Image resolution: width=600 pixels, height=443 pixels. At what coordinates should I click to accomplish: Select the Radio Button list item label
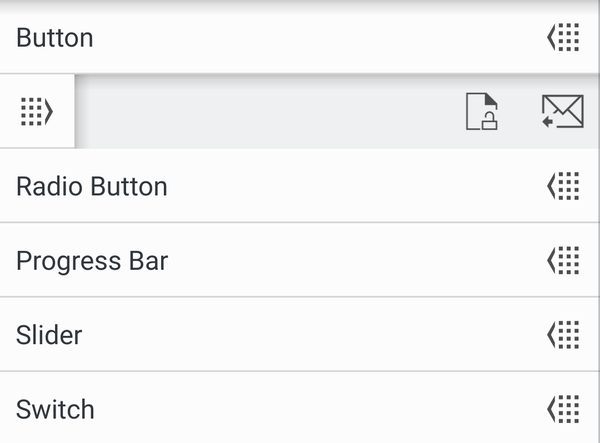pos(92,186)
